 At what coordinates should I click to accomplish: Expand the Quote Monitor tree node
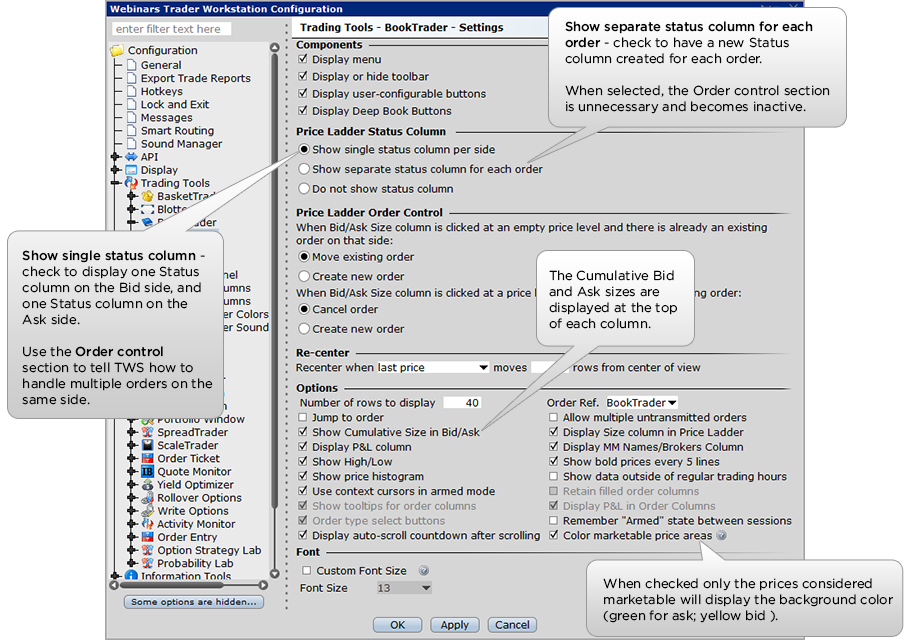pyautogui.click(x=132, y=472)
